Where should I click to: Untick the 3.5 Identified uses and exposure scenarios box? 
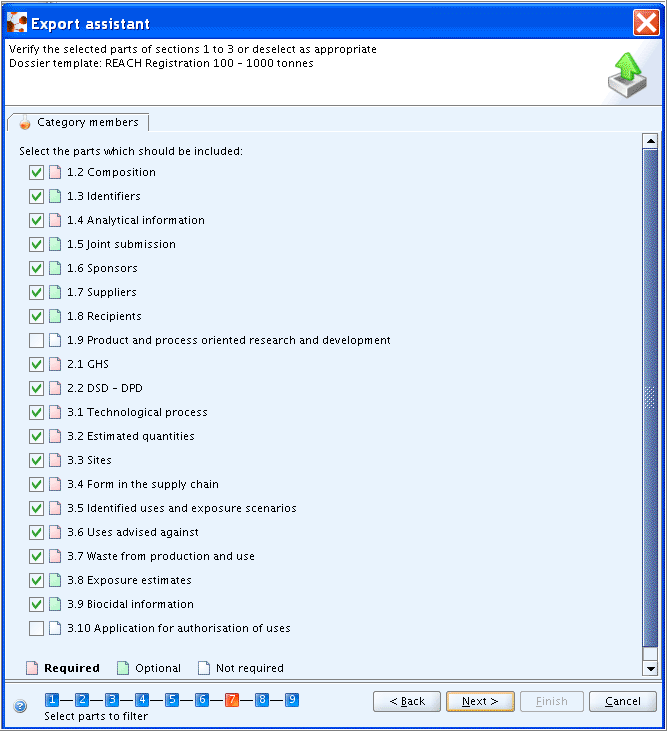[36, 508]
